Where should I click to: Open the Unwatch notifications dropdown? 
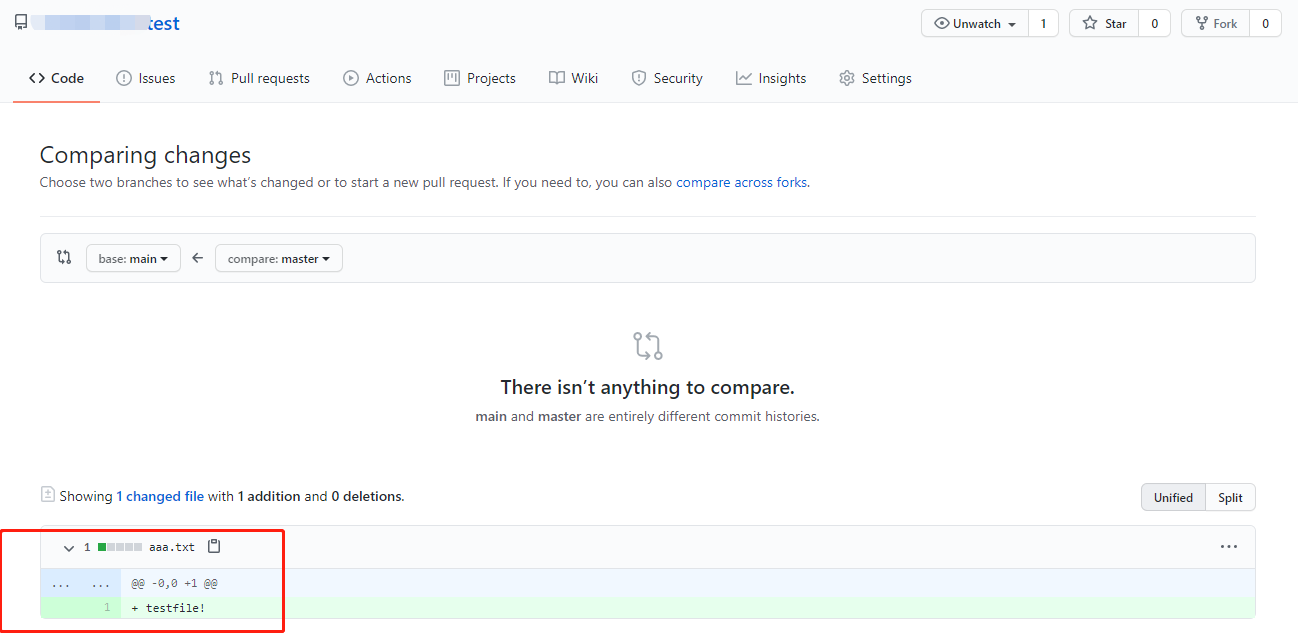975,24
